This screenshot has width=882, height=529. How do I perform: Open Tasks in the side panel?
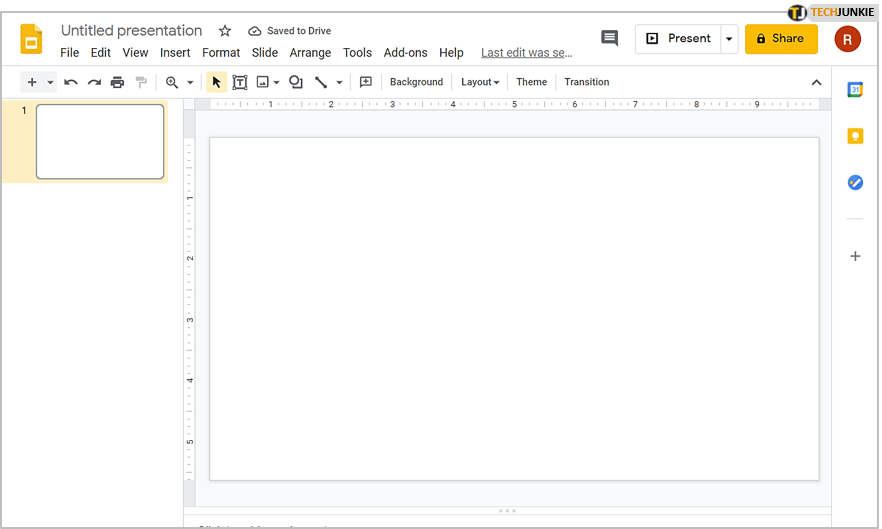(x=855, y=182)
